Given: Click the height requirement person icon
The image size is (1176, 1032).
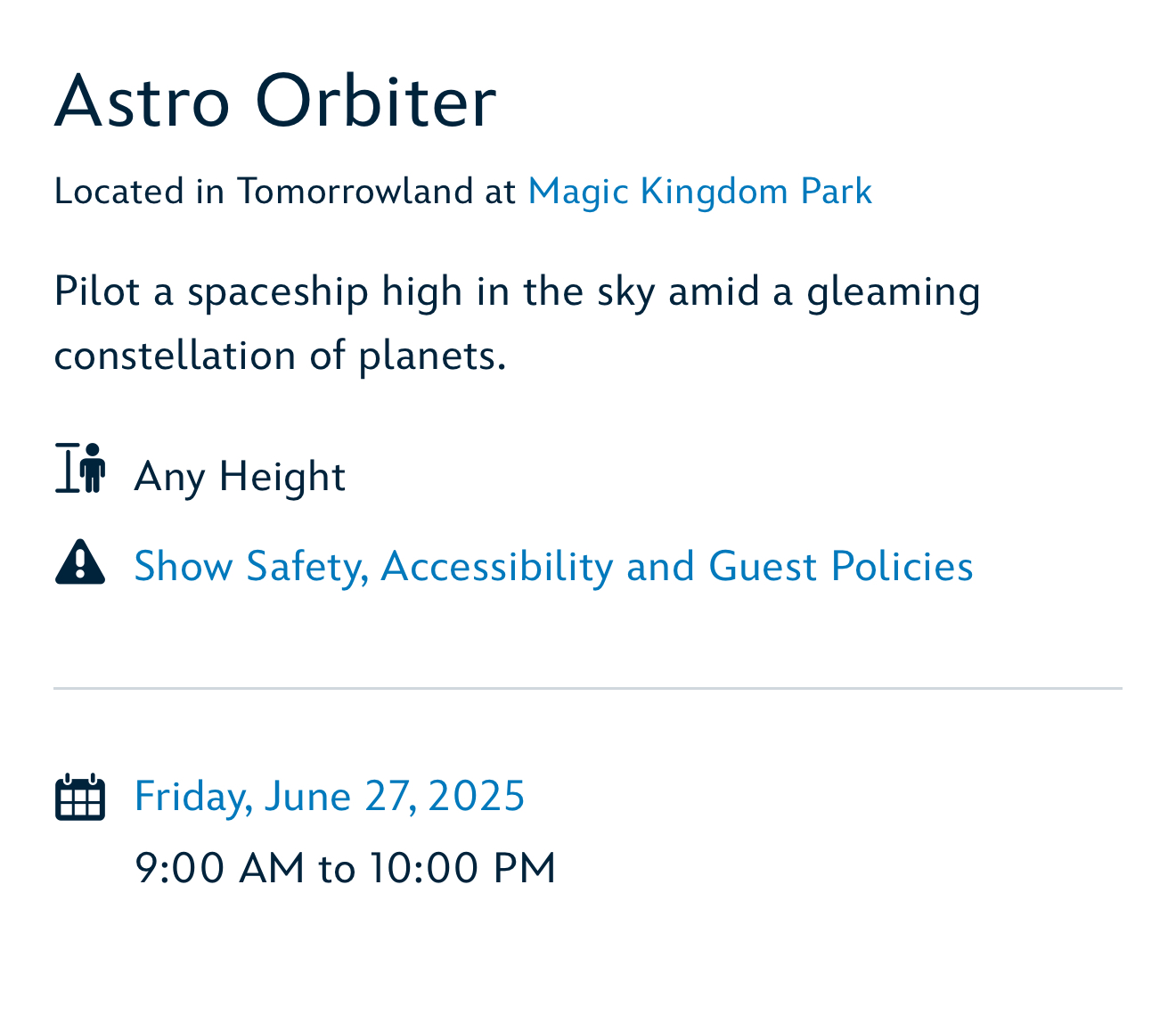Looking at the screenshot, I should pos(80,468).
